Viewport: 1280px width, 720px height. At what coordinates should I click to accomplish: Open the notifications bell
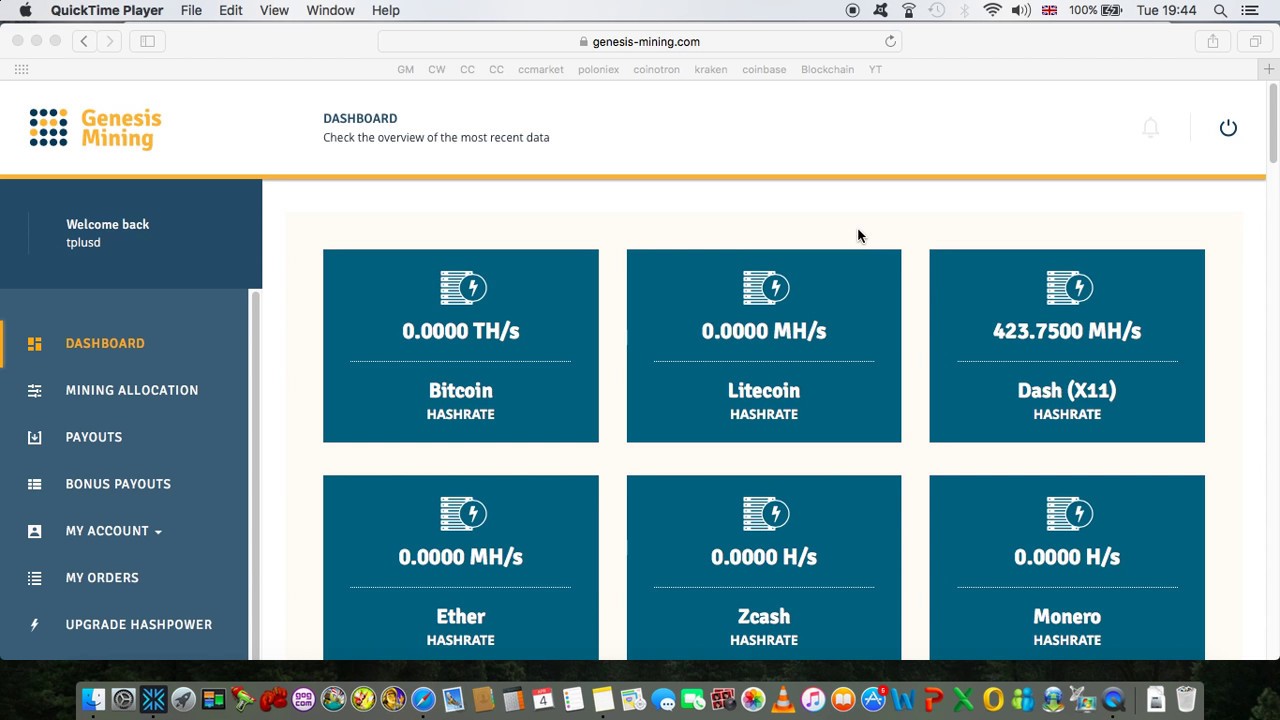tap(1151, 128)
